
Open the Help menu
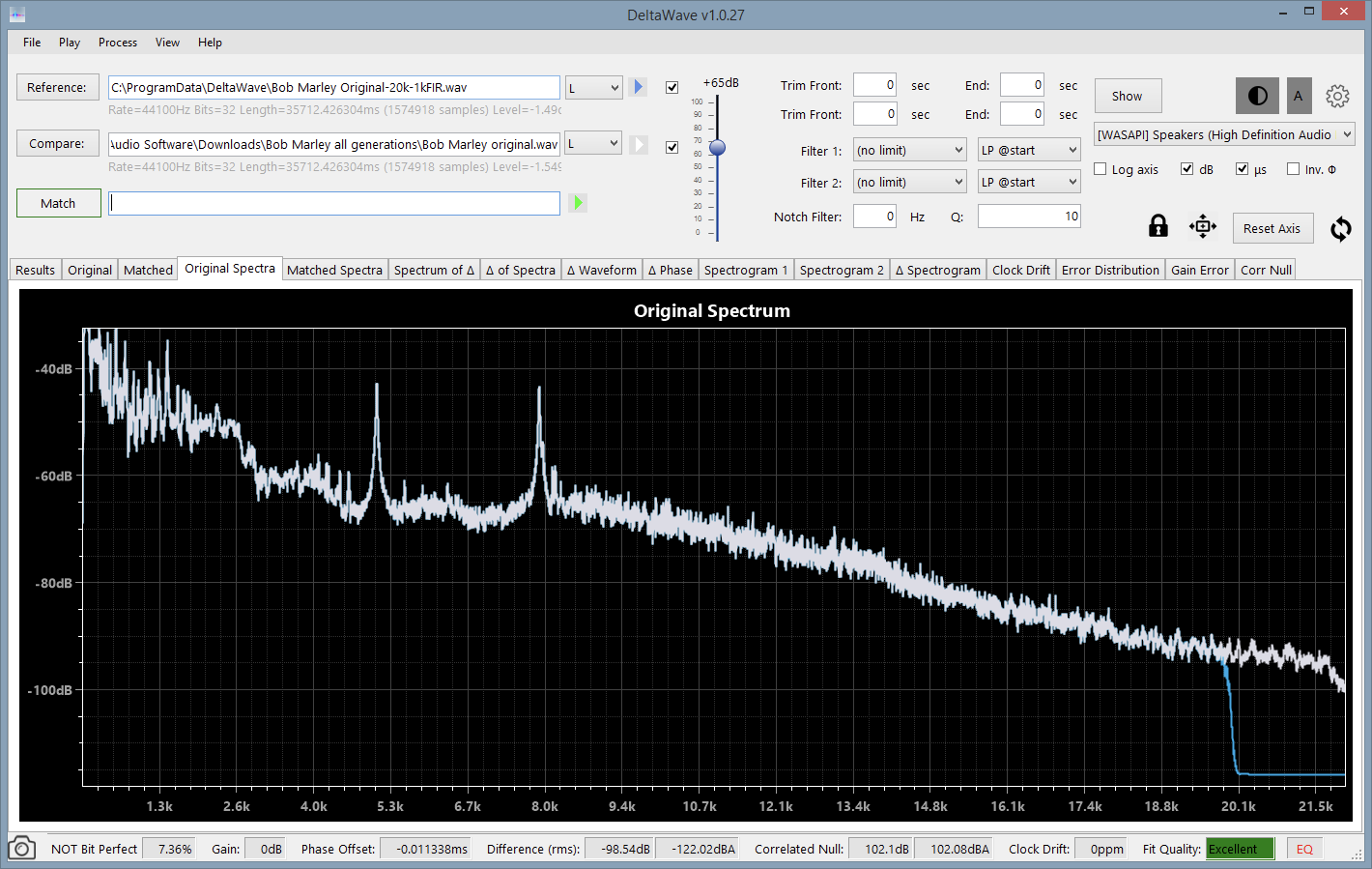[x=210, y=43]
